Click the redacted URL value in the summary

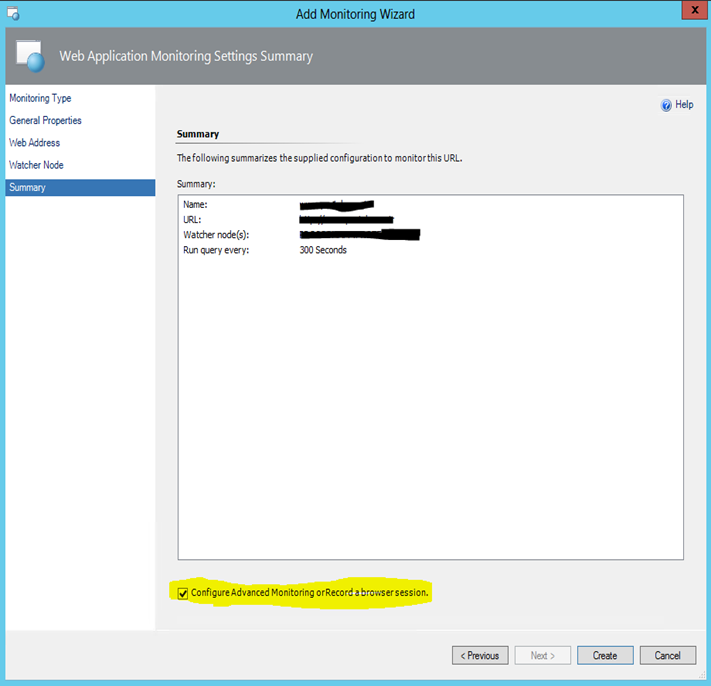pos(346,220)
